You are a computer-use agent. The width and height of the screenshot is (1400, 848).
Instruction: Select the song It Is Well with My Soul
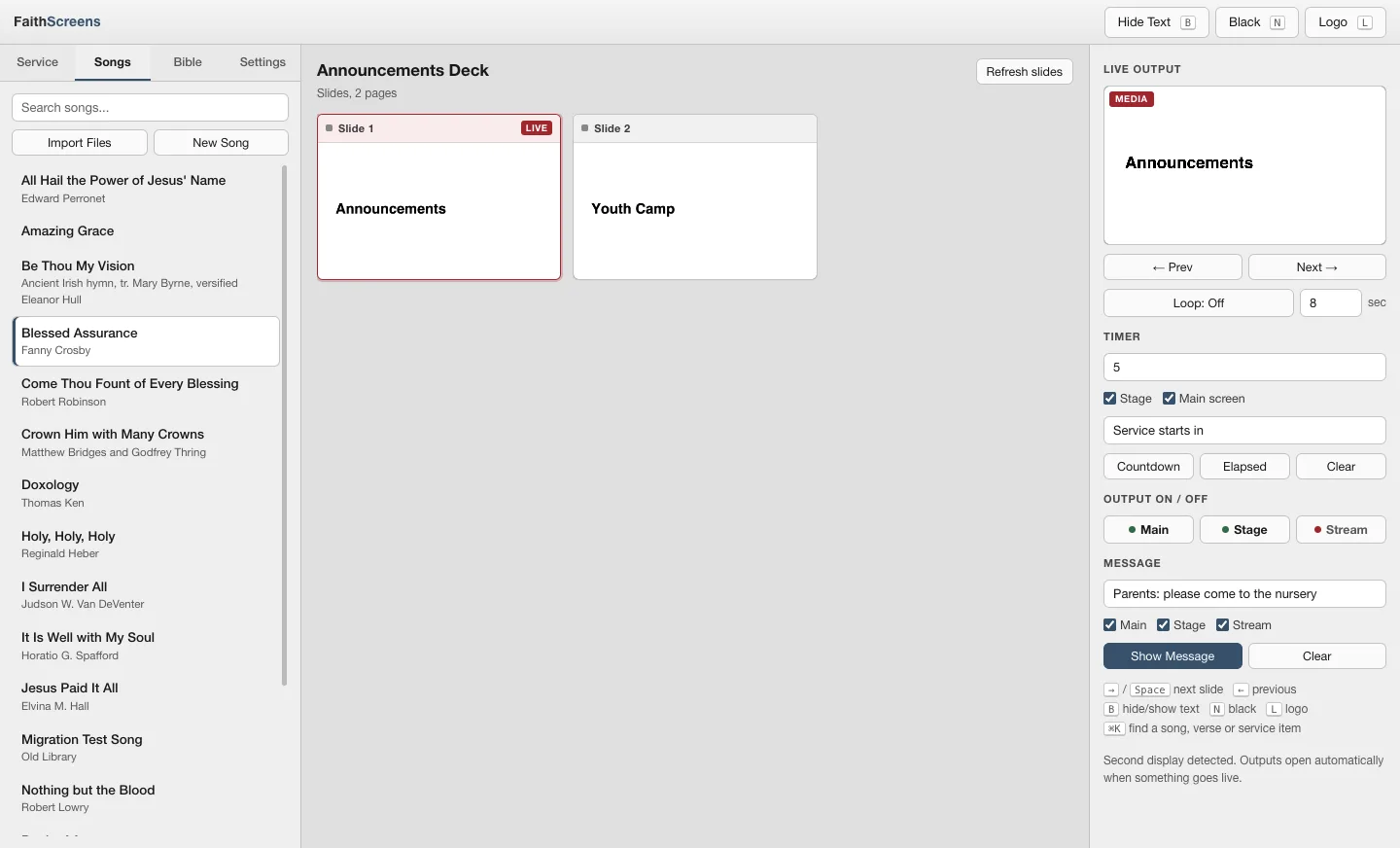point(146,646)
